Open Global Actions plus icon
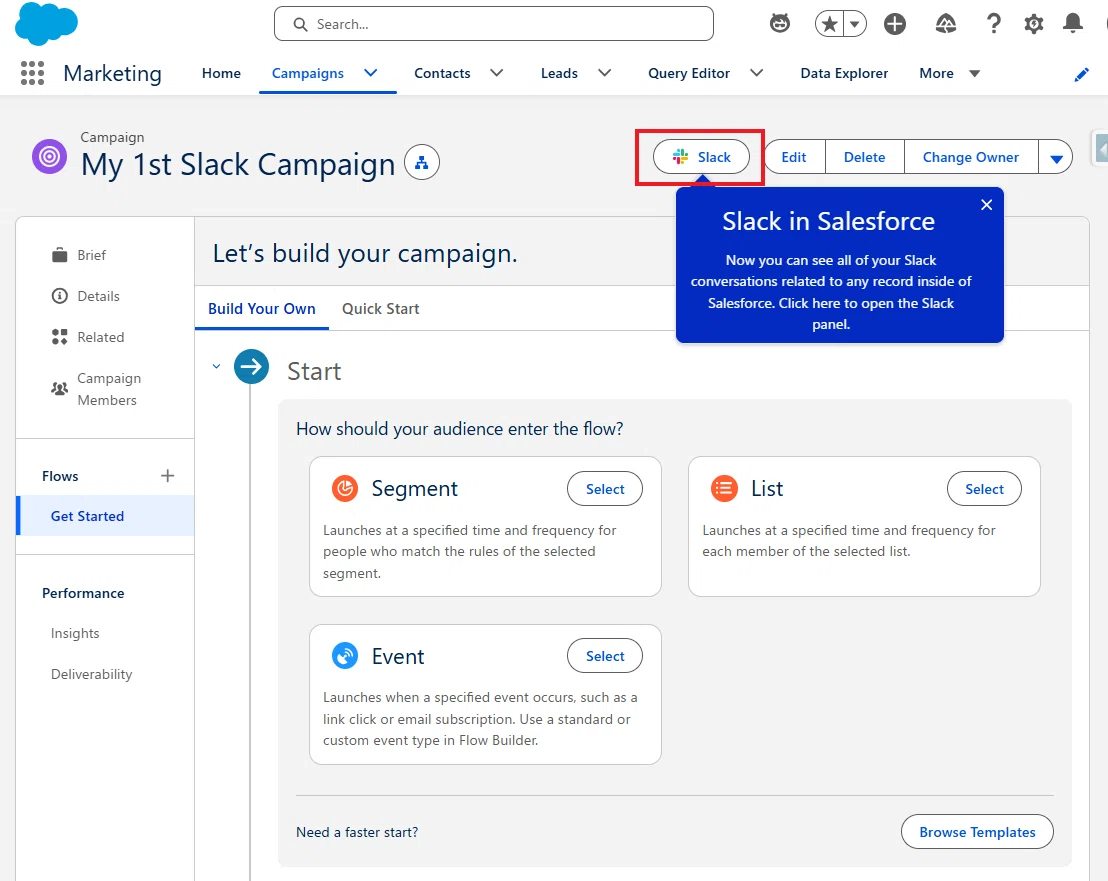This screenshot has width=1108, height=881. click(x=895, y=24)
